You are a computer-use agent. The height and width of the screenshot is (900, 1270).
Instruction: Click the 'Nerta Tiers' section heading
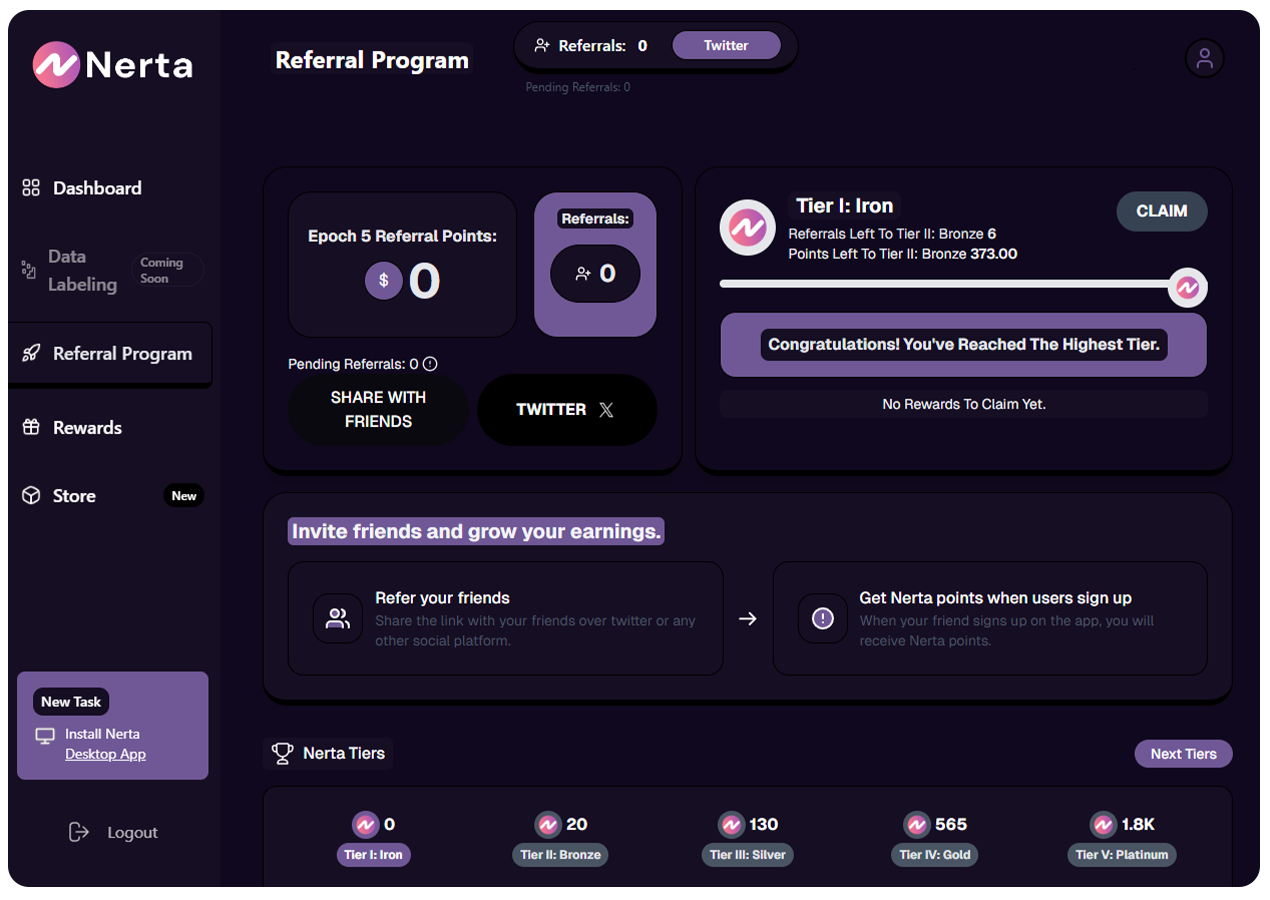(344, 753)
